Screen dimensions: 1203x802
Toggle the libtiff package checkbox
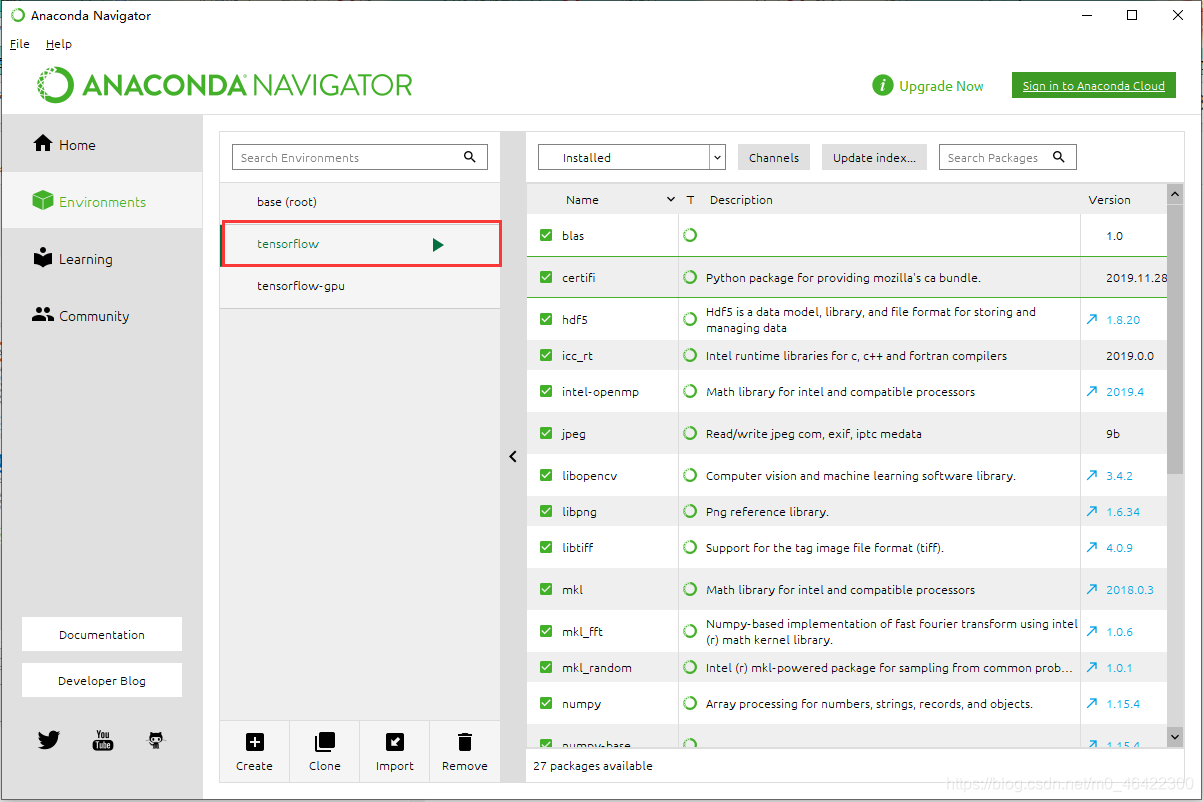pyautogui.click(x=546, y=547)
